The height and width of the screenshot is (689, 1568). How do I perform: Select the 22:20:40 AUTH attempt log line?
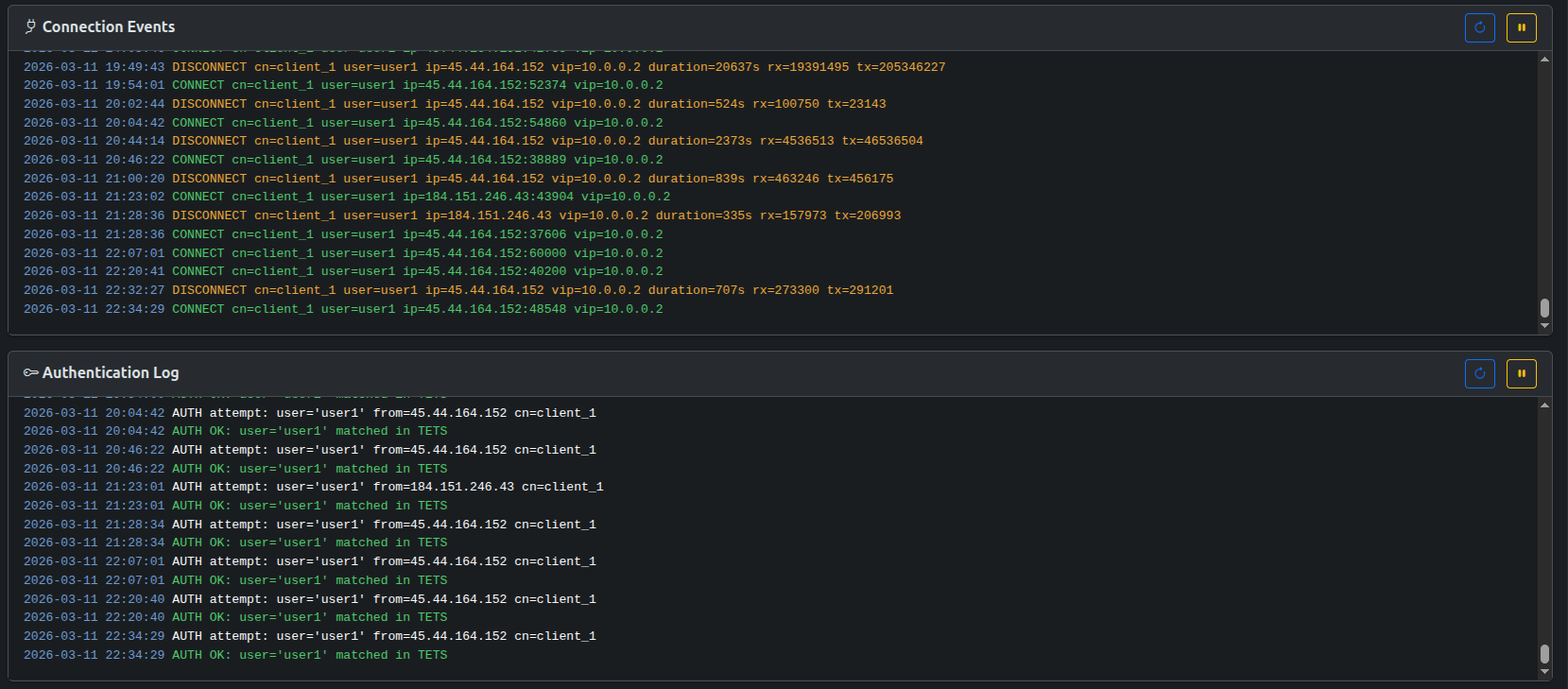point(310,599)
